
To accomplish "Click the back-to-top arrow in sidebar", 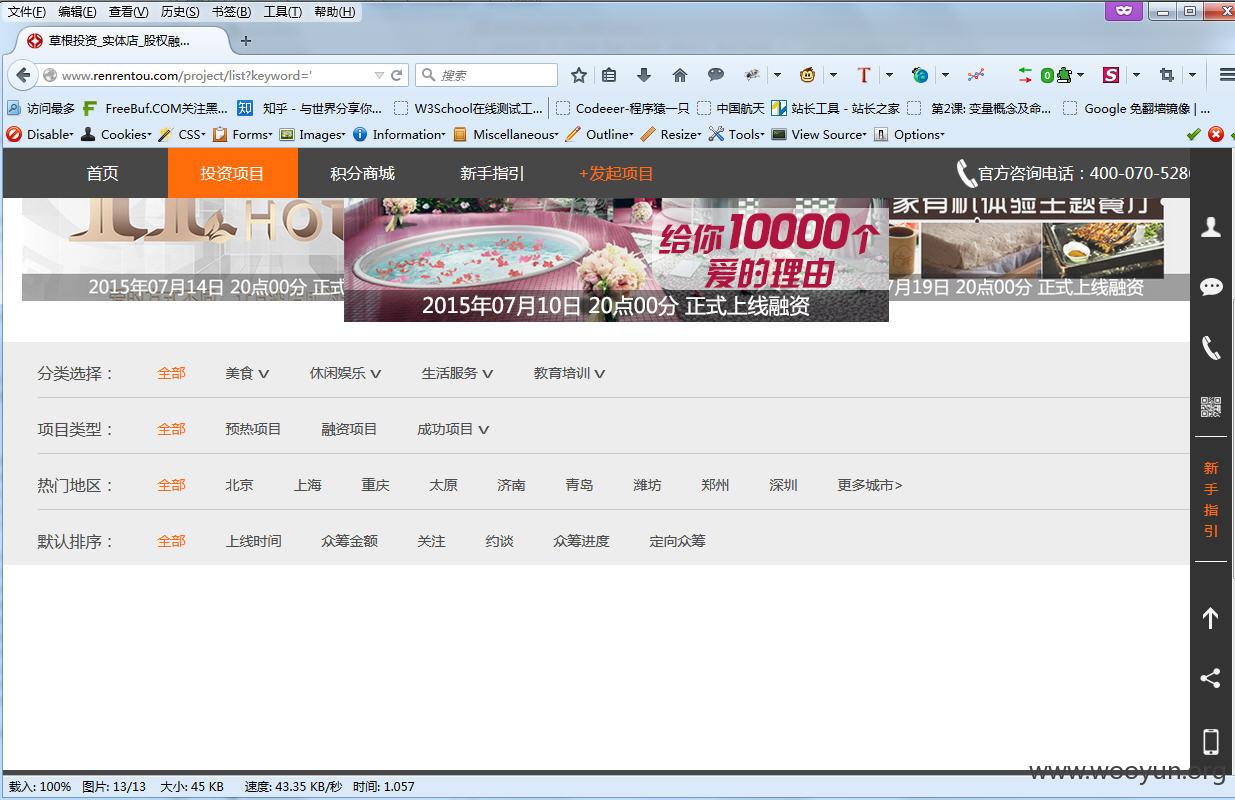I will (1211, 618).
